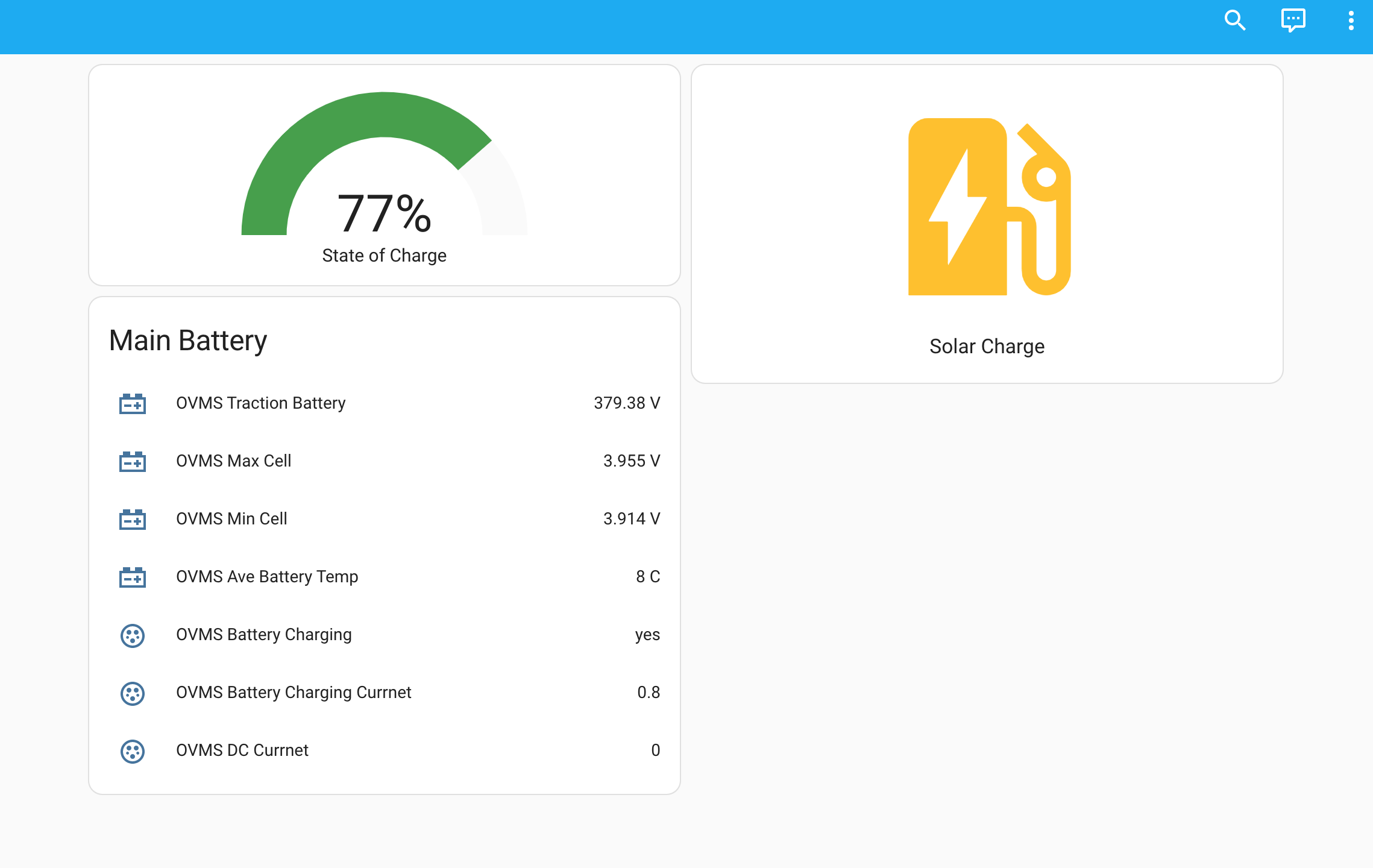Viewport: 1373px width, 868px height.
Task: Click the OVMS Ave Battery Temp icon
Action: 133,577
